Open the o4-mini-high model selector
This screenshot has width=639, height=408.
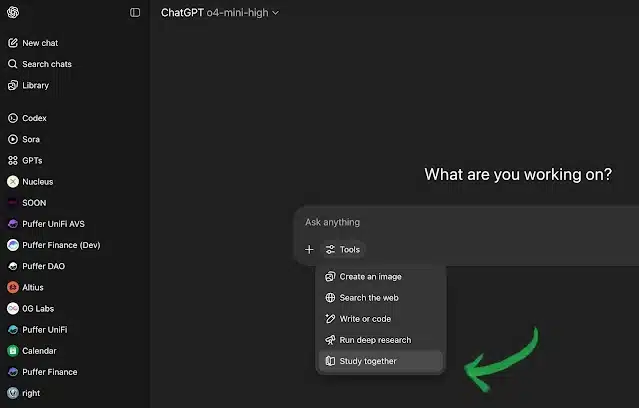coord(220,13)
